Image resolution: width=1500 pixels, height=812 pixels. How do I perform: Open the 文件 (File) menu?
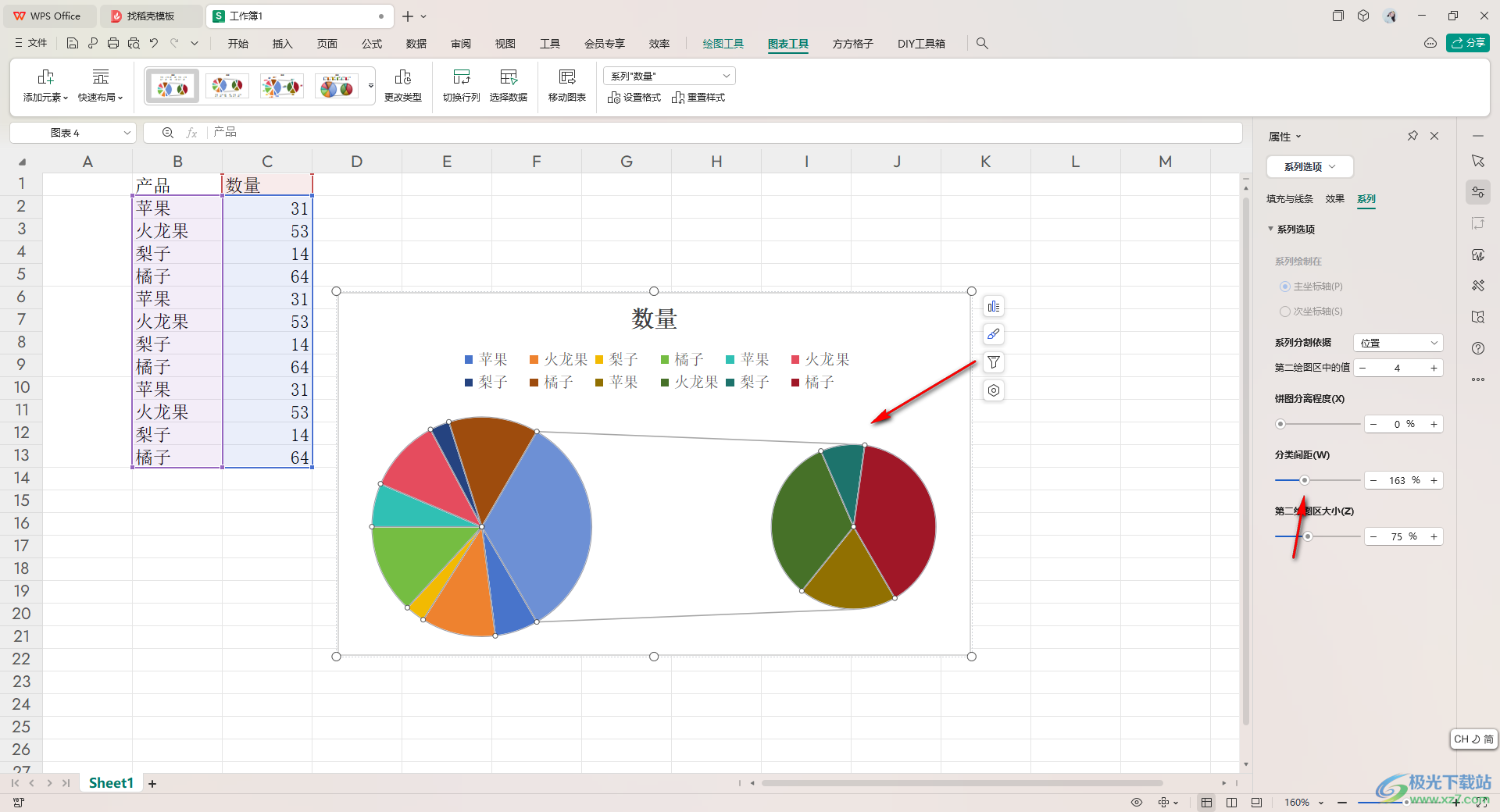[x=31, y=44]
